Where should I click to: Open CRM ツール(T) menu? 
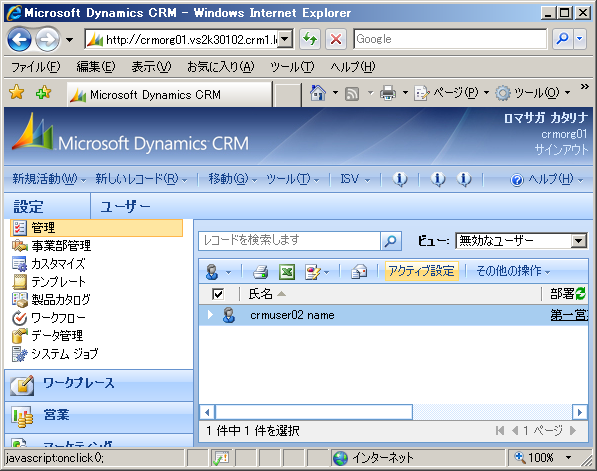click(292, 179)
